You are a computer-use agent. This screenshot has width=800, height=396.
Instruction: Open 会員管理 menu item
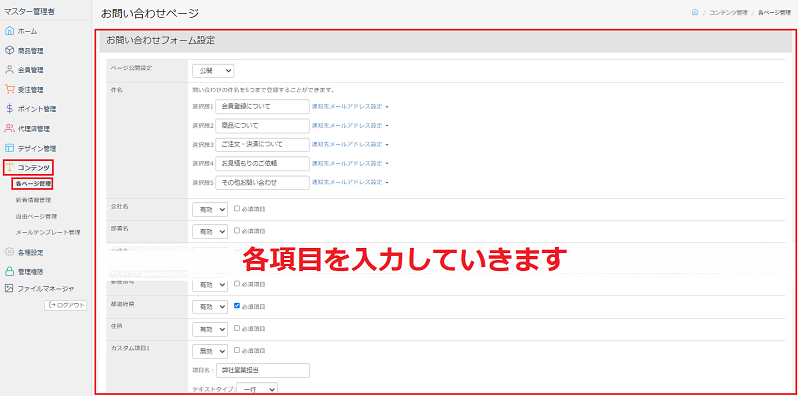[31, 70]
